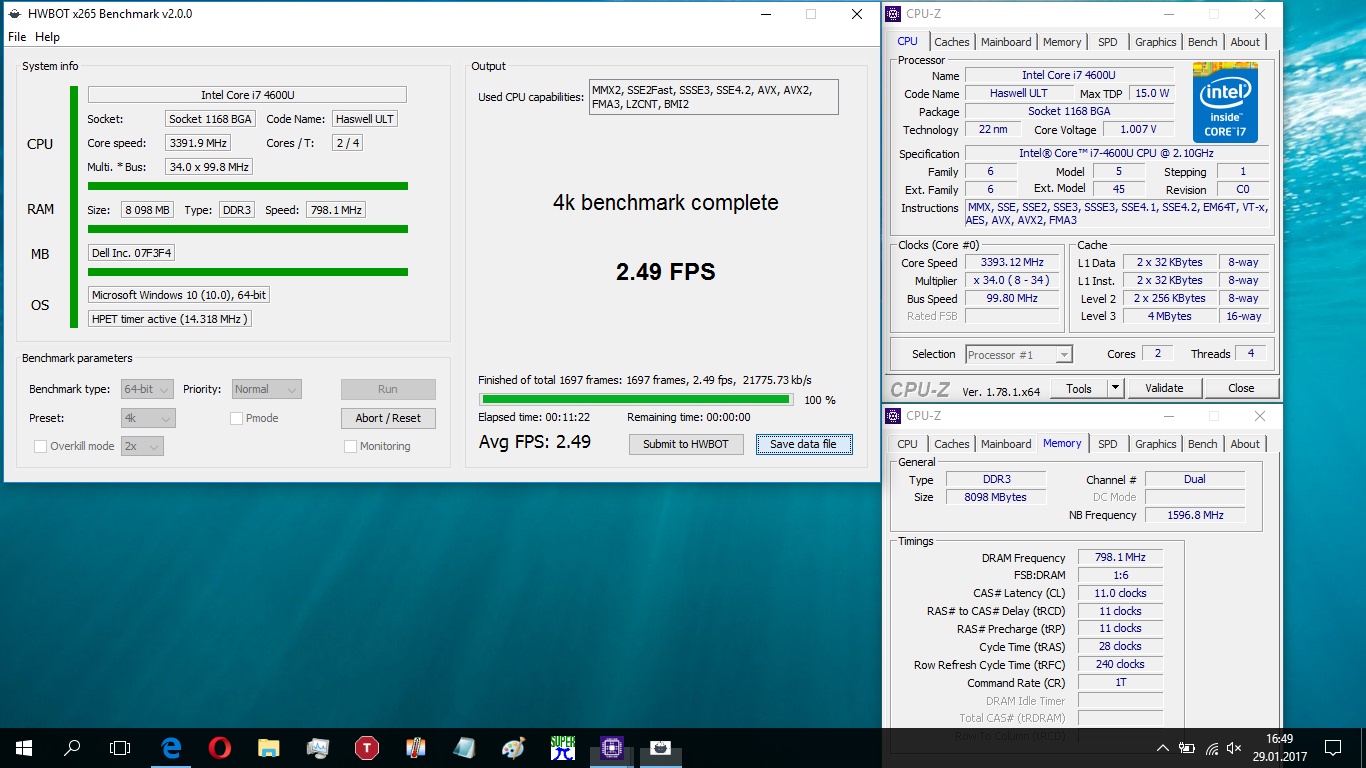This screenshot has width=1366, height=768.
Task: Open the Paint palette app on taskbar
Action: [513, 747]
